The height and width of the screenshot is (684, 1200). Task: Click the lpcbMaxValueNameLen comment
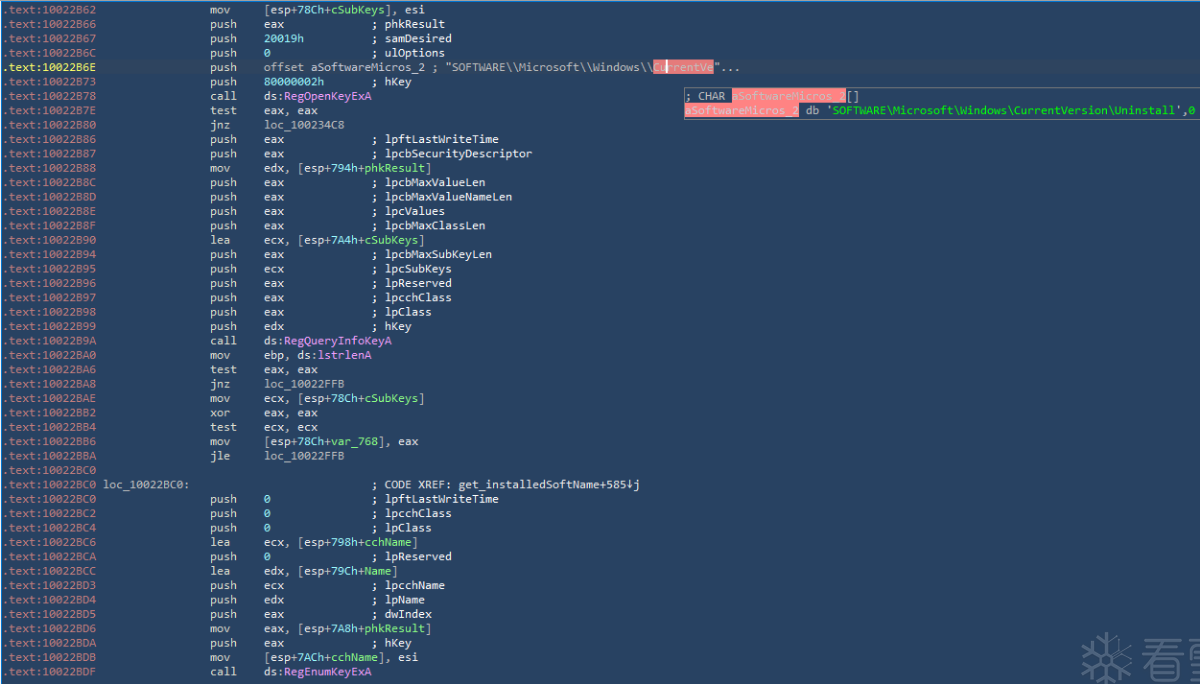[x=441, y=197]
